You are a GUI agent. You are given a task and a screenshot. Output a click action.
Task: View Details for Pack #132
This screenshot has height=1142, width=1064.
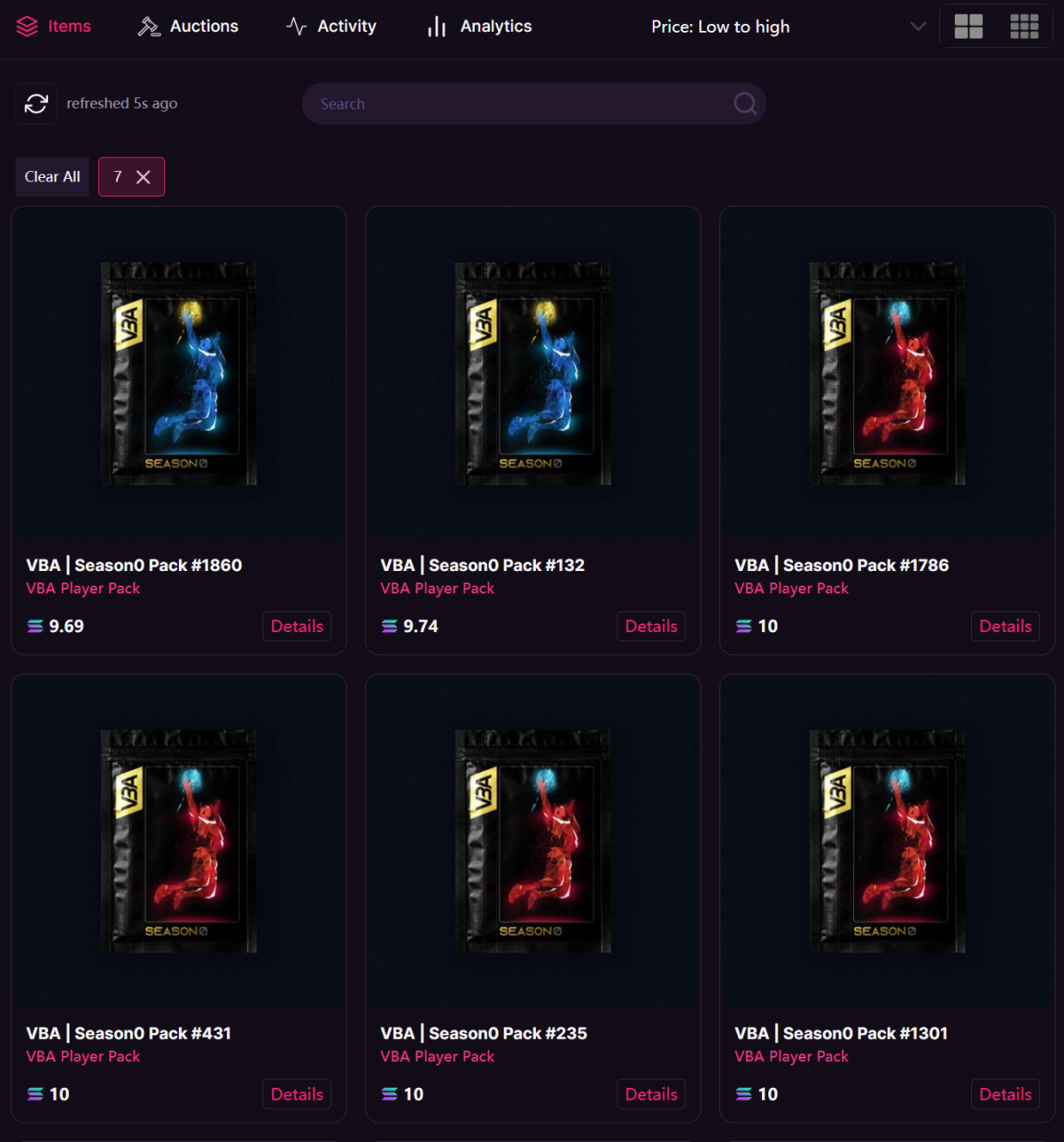(x=651, y=626)
